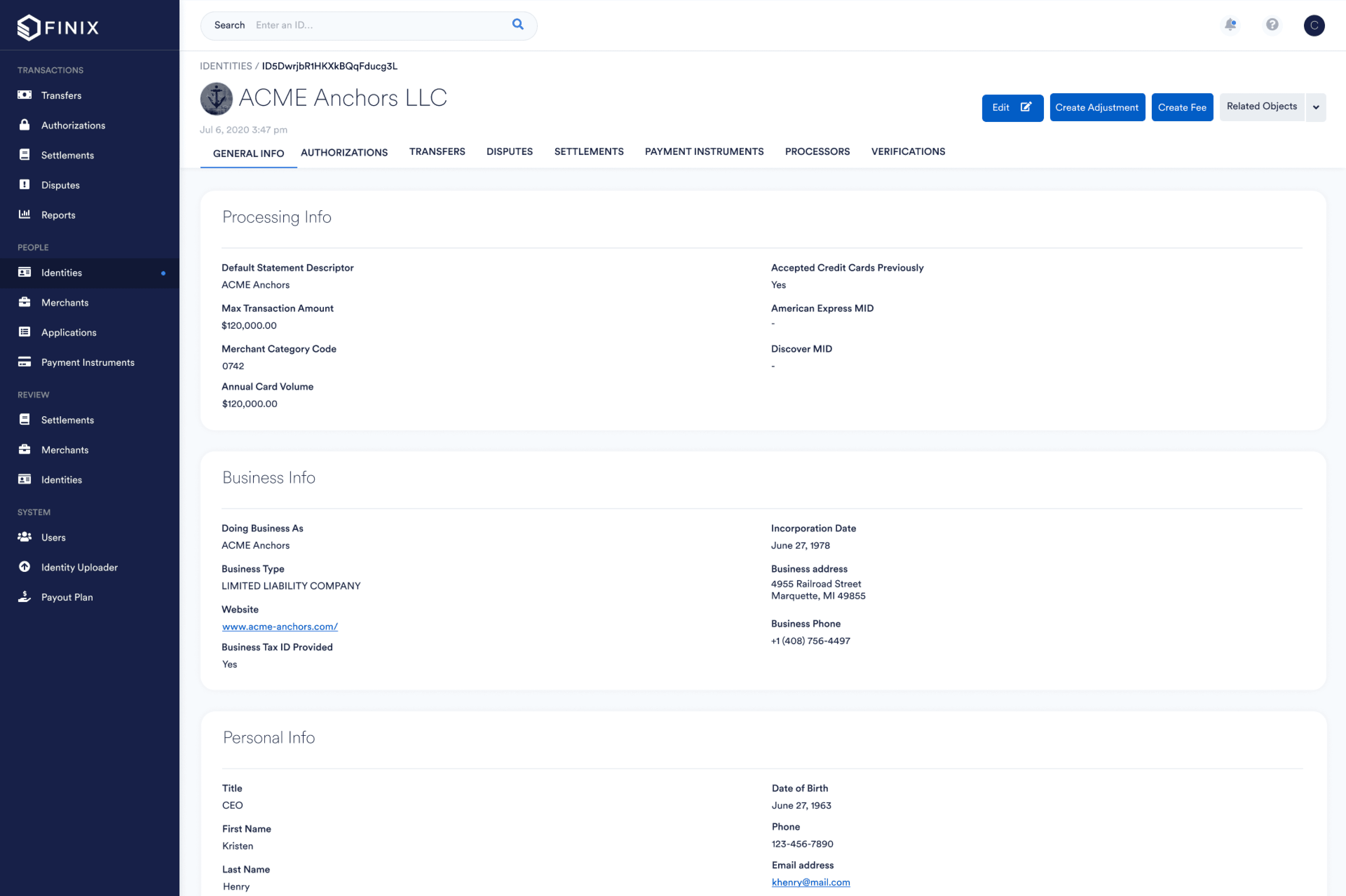The height and width of the screenshot is (896, 1346).
Task: Expand the Related Objects dropdown arrow
Action: click(x=1315, y=107)
